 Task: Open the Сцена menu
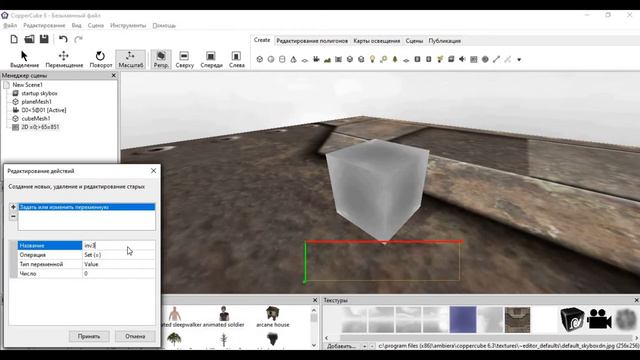(x=96, y=25)
